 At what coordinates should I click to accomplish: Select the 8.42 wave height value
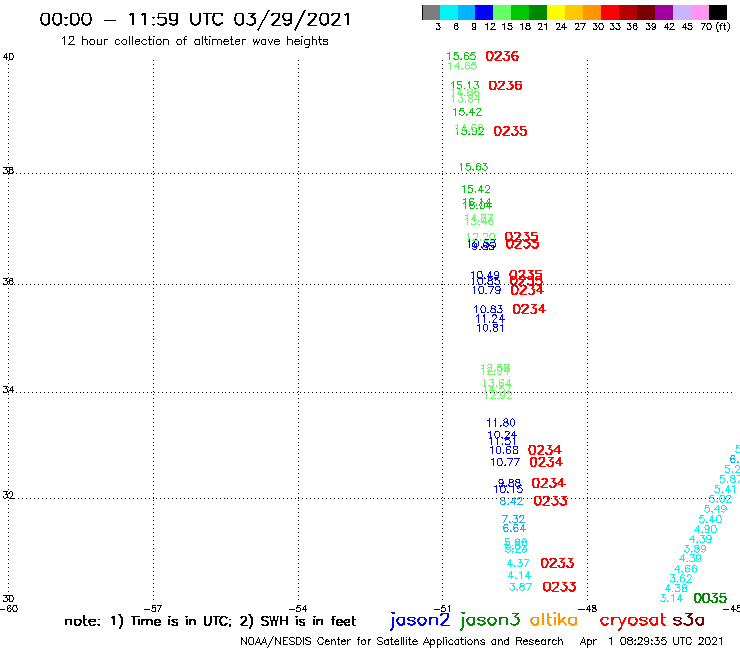point(511,501)
